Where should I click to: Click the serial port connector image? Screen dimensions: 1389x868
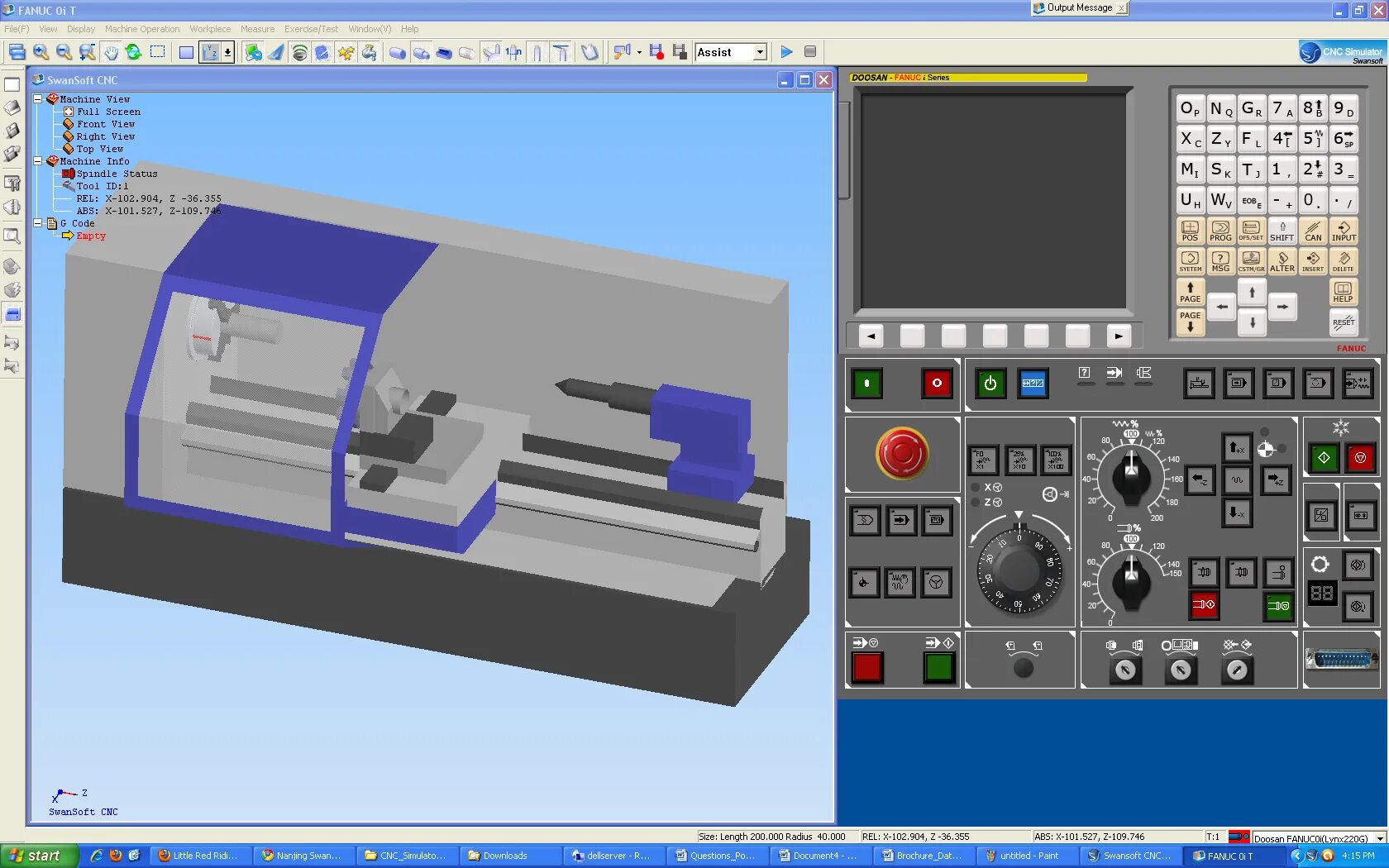click(1342, 660)
